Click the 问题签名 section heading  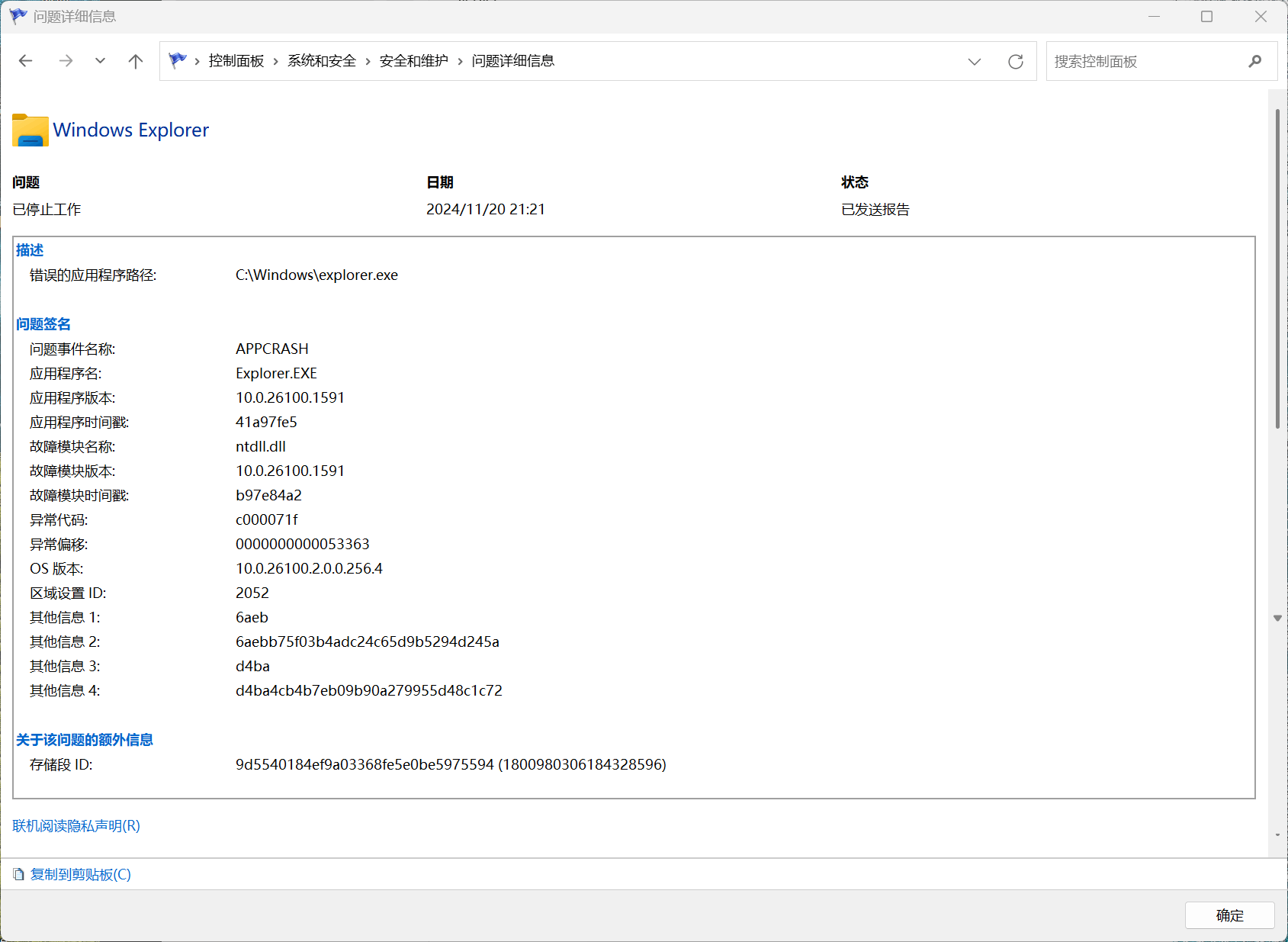pos(43,324)
